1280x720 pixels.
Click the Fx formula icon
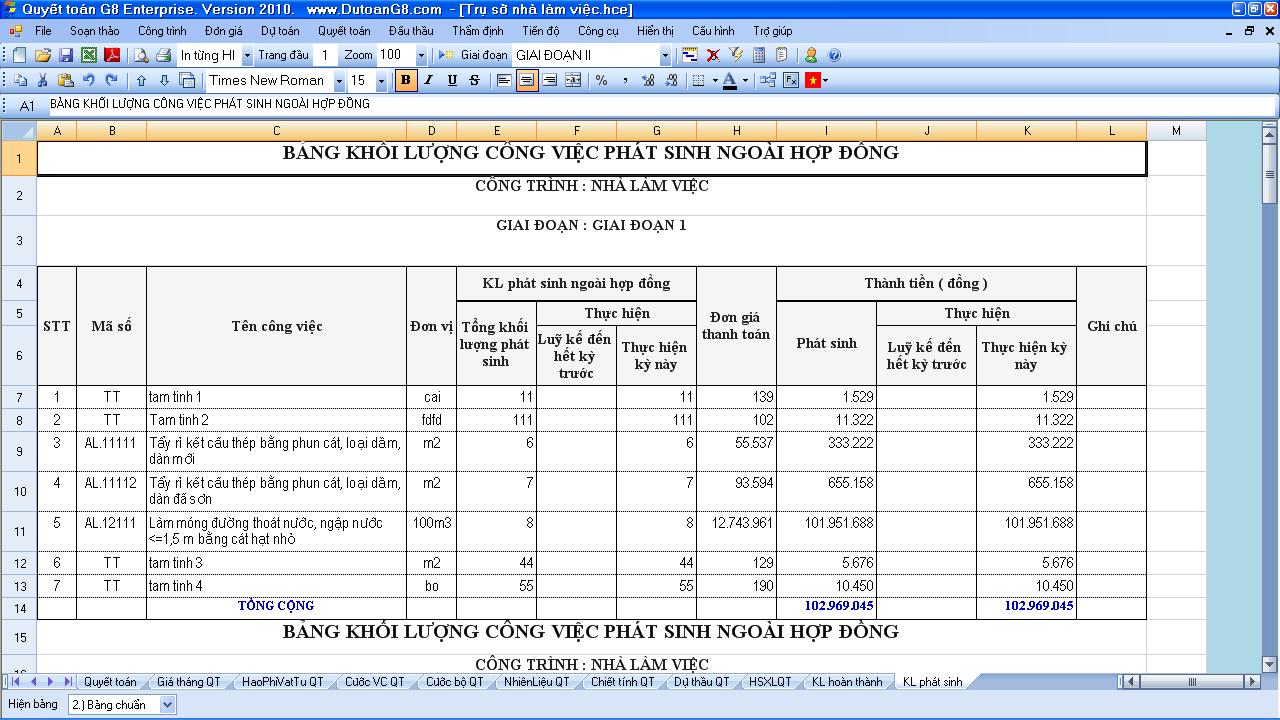pos(791,80)
